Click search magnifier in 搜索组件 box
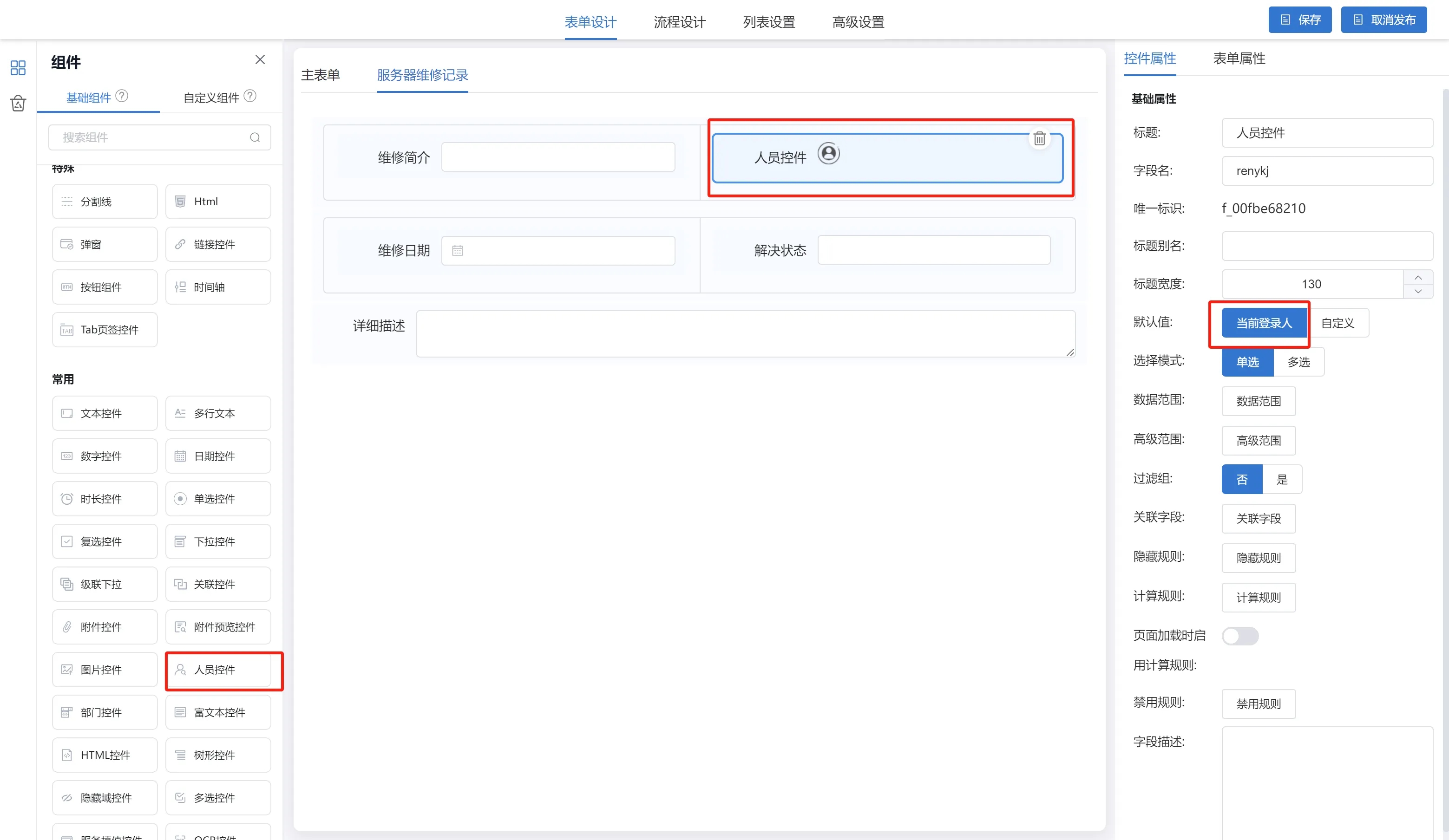Image resolution: width=1449 pixels, height=840 pixels. [x=255, y=137]
